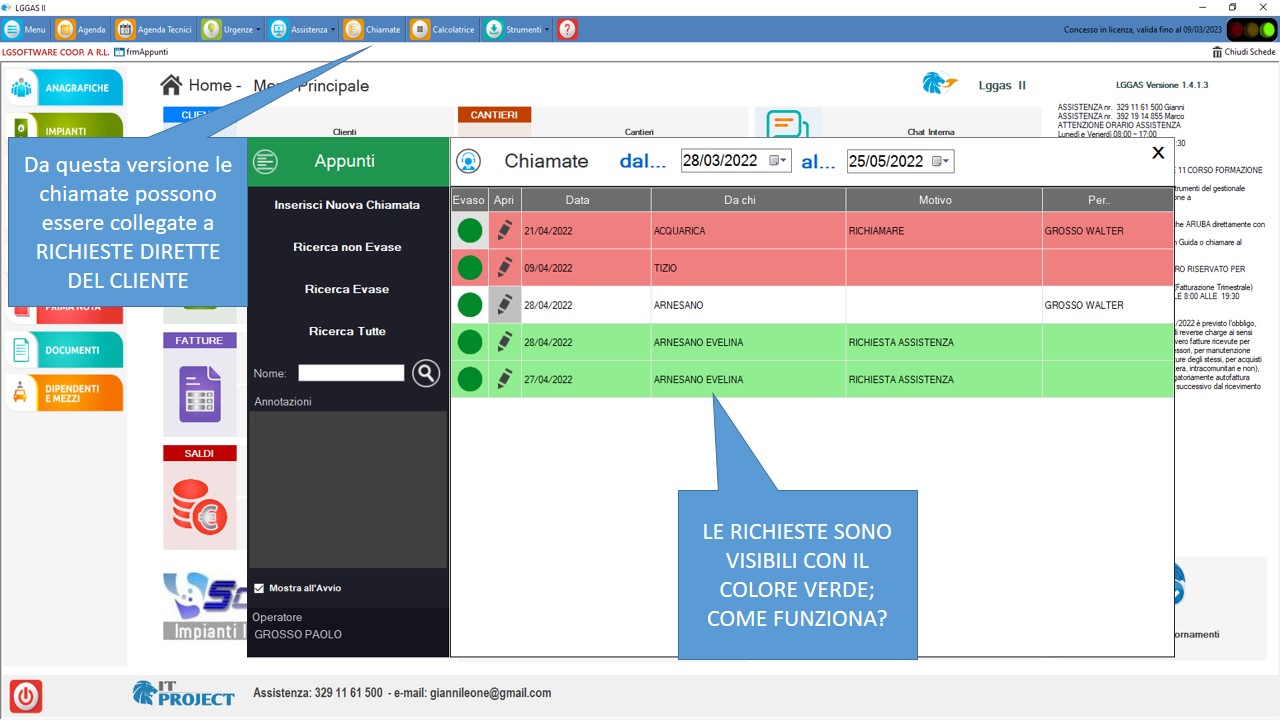Image resolution: width=1280 pixels, height=720 pixels.
Task: Close the Chiamate panel with X
Action: coord(1158,153)
